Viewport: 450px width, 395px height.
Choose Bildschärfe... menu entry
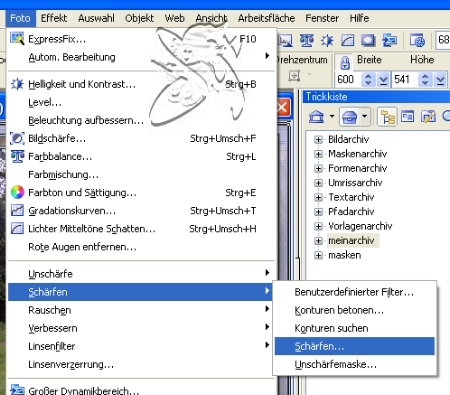(x=141, y=138)
